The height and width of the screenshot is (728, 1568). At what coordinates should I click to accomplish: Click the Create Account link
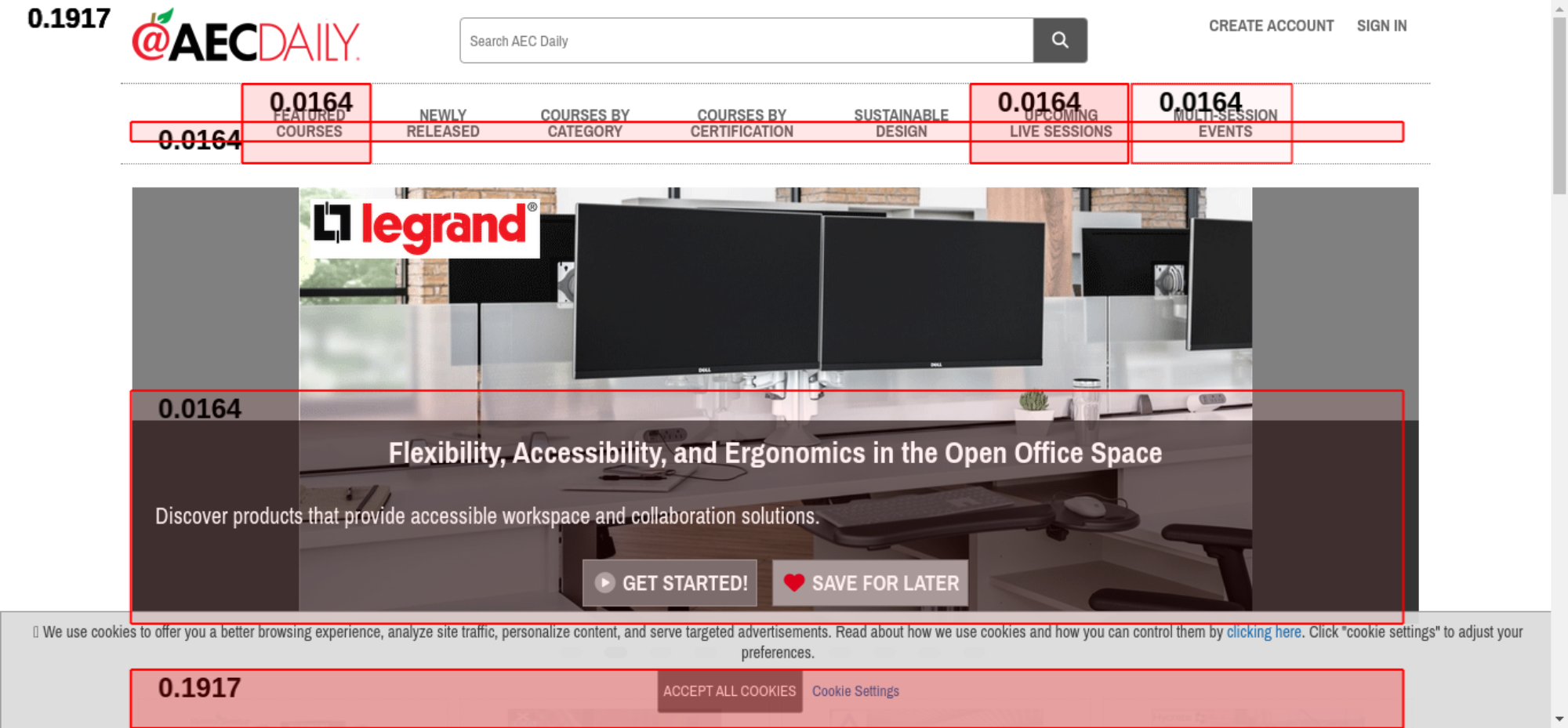pos(1271,26)
